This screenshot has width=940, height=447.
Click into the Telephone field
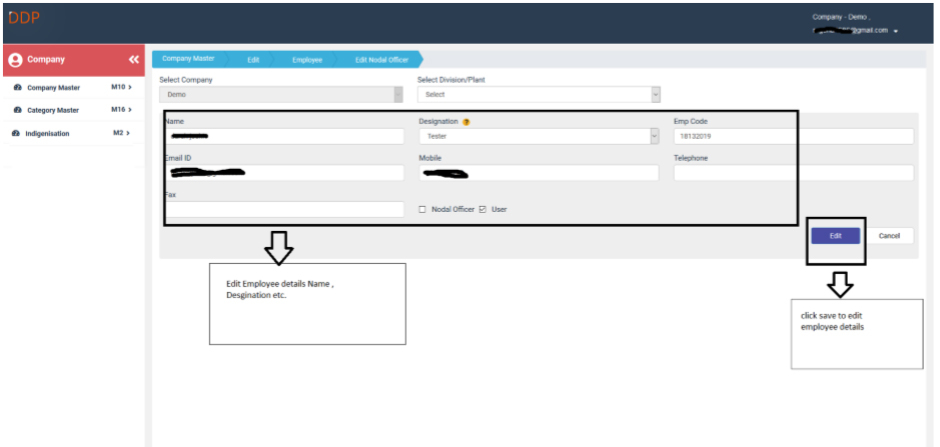tap(793, 173)
